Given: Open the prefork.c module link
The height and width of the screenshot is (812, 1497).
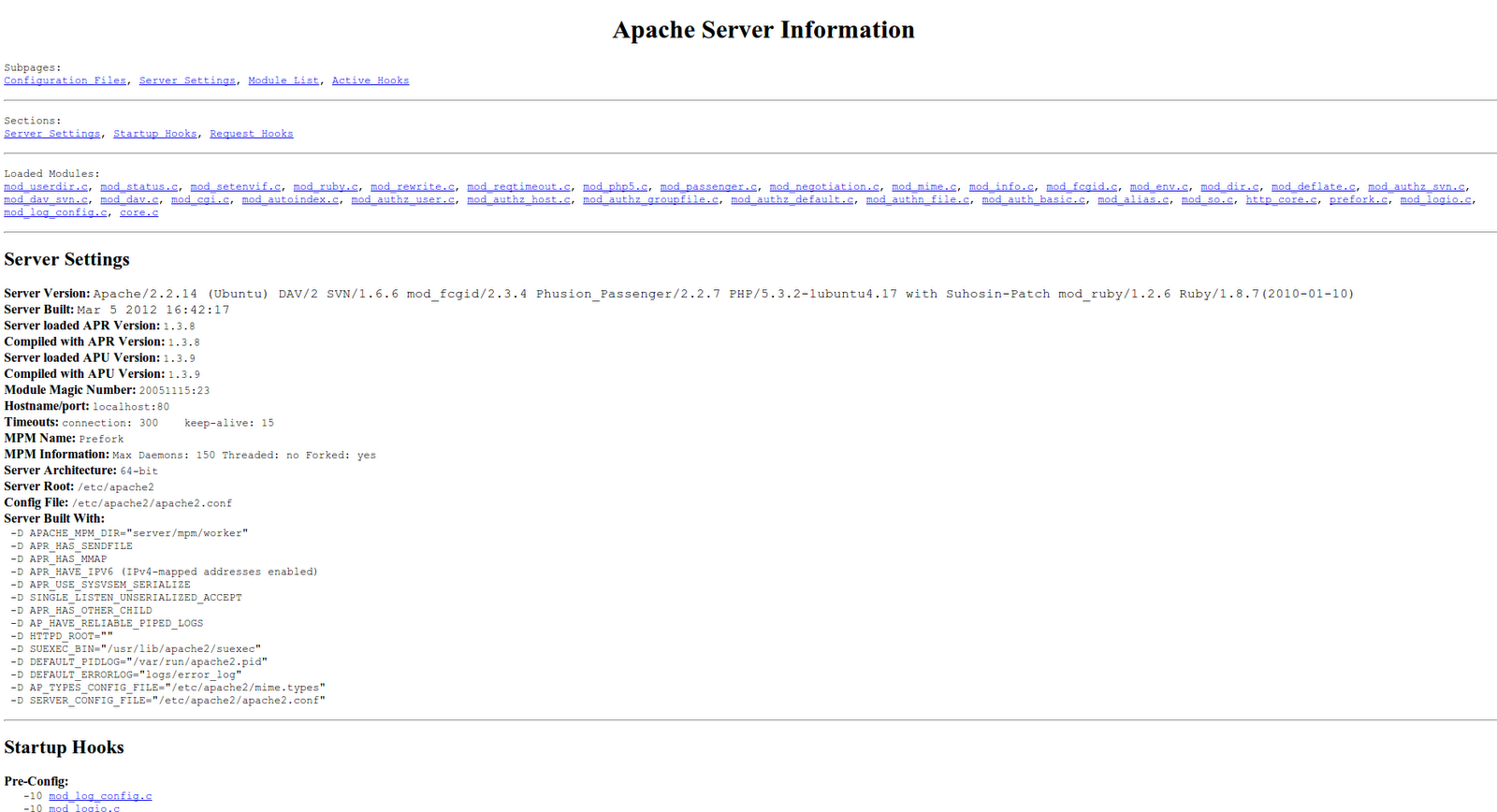Looking at the screenshot, I should 1359,200.
